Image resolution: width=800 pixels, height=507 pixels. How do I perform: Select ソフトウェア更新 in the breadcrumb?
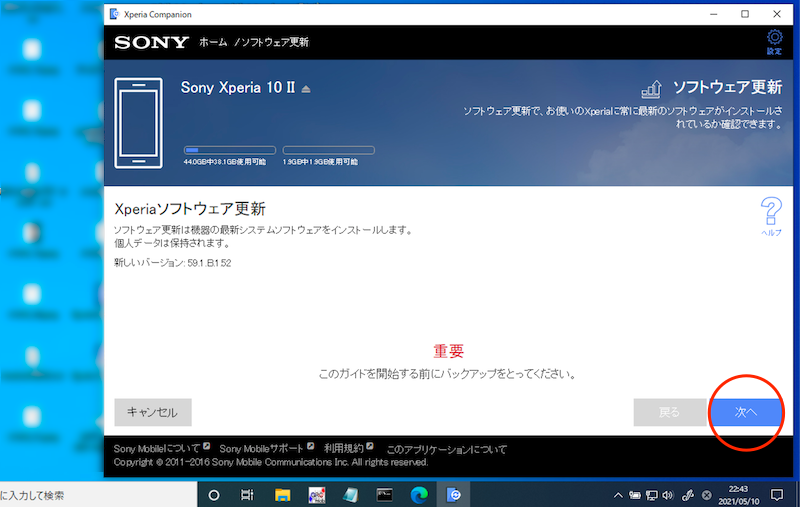point(274,43)
